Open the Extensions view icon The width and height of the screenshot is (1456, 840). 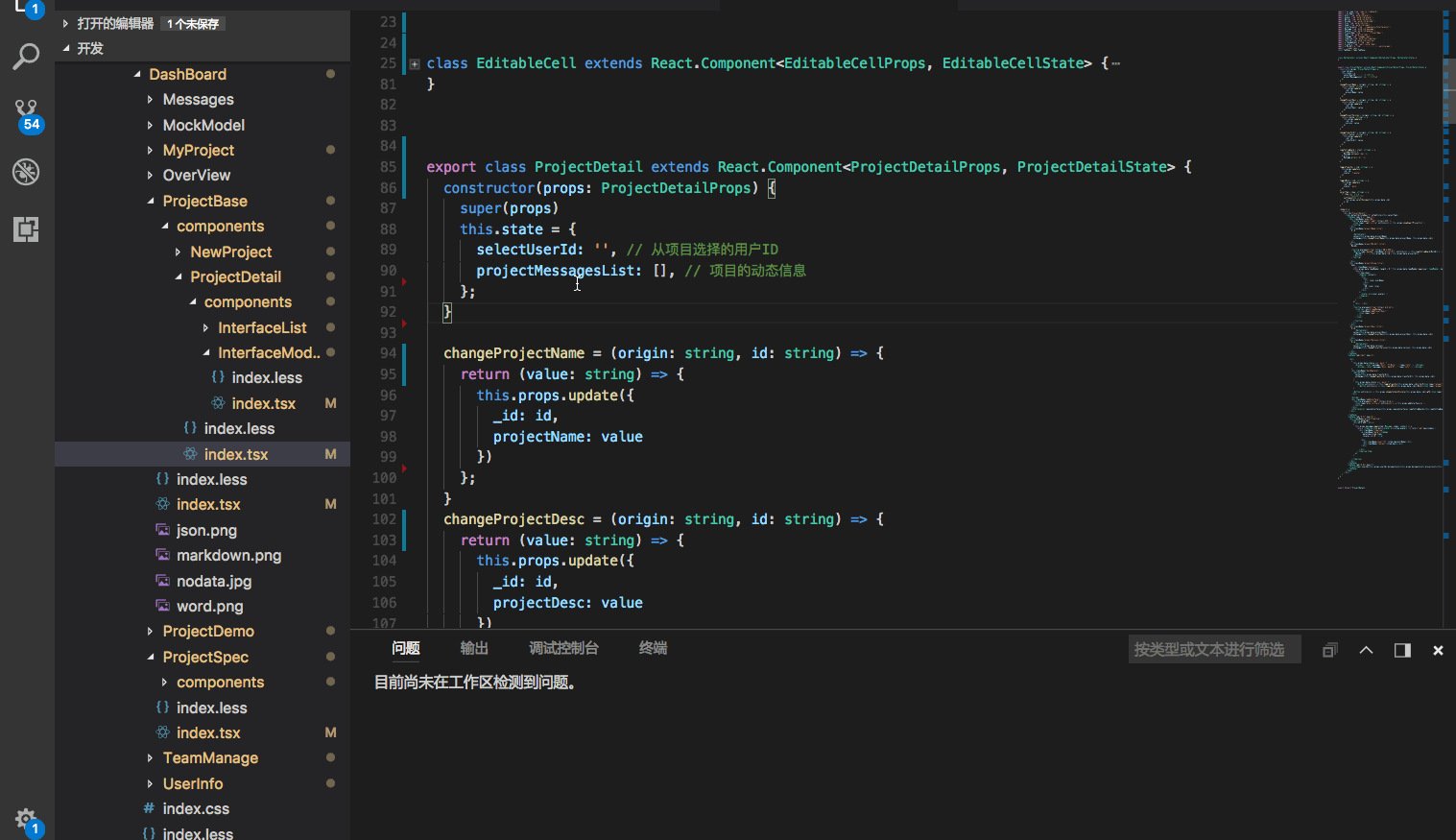(x=26, y=229)
